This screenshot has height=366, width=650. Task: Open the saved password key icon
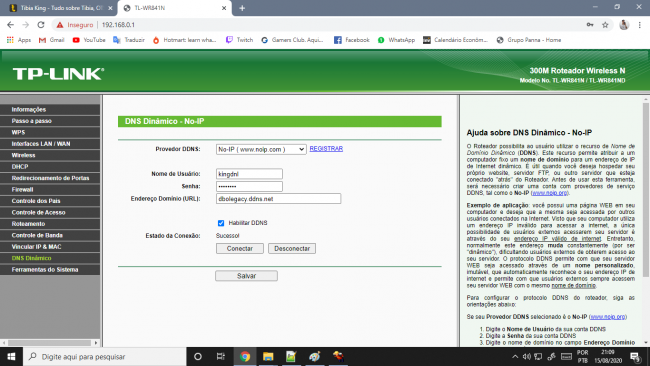click(x=590, y=25)
